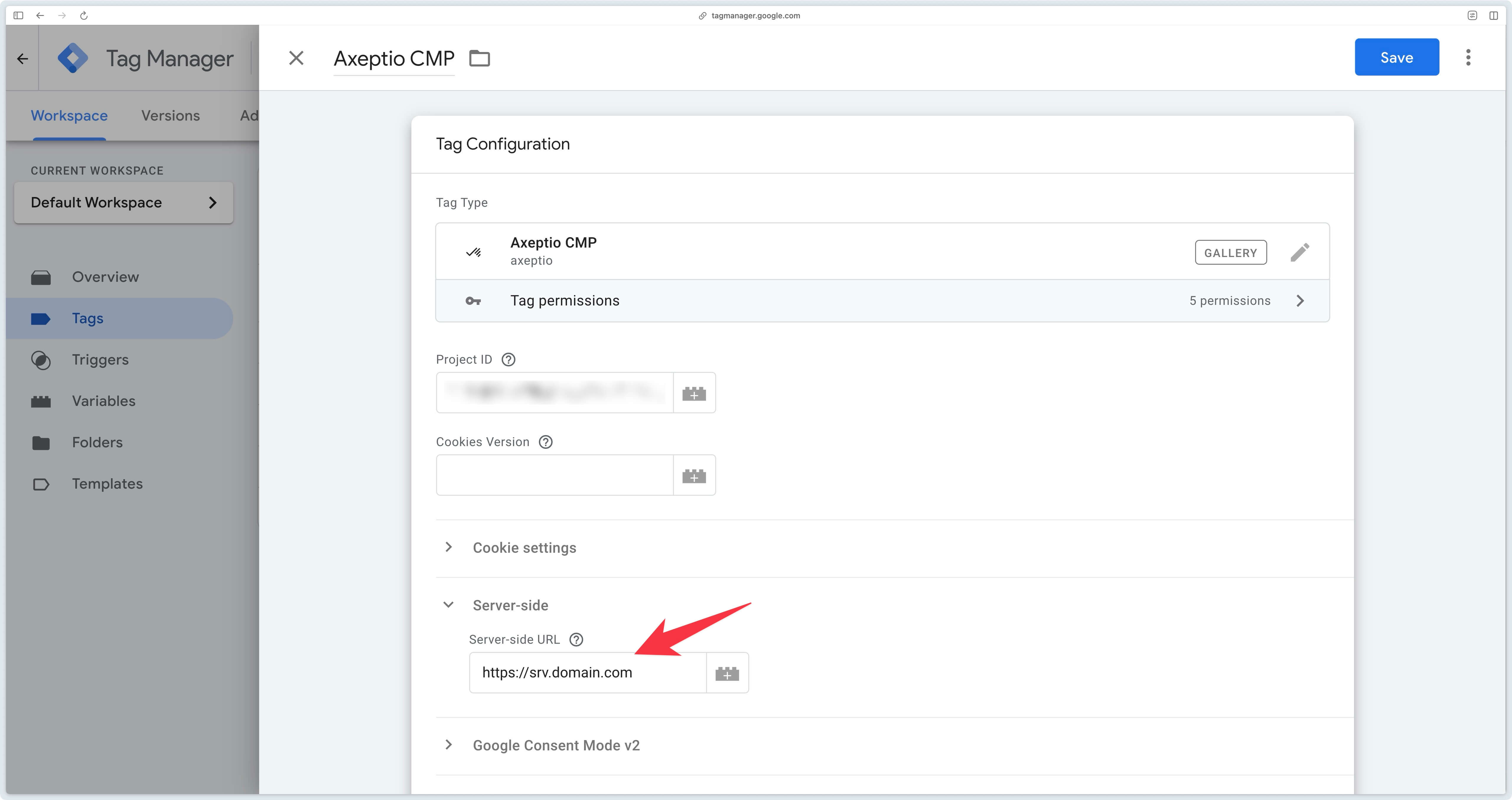
Task: Click the Cookies Version input field
Action: pyautogui.click(x=555, y=475)
